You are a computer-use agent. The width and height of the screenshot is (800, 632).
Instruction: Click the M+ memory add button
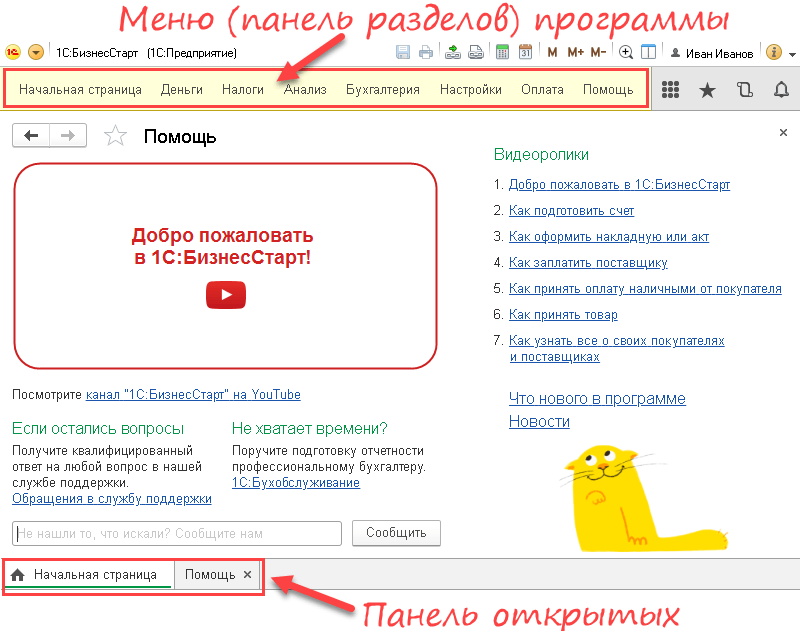tap(575, 52)
